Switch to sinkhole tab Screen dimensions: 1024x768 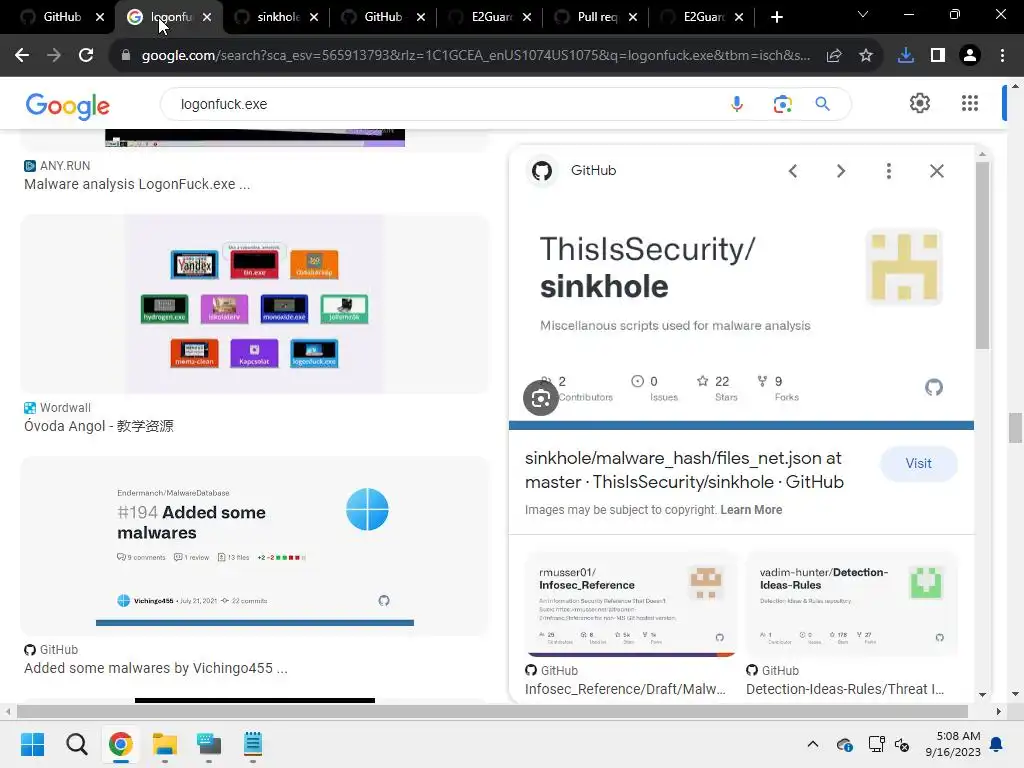(278, 17)
